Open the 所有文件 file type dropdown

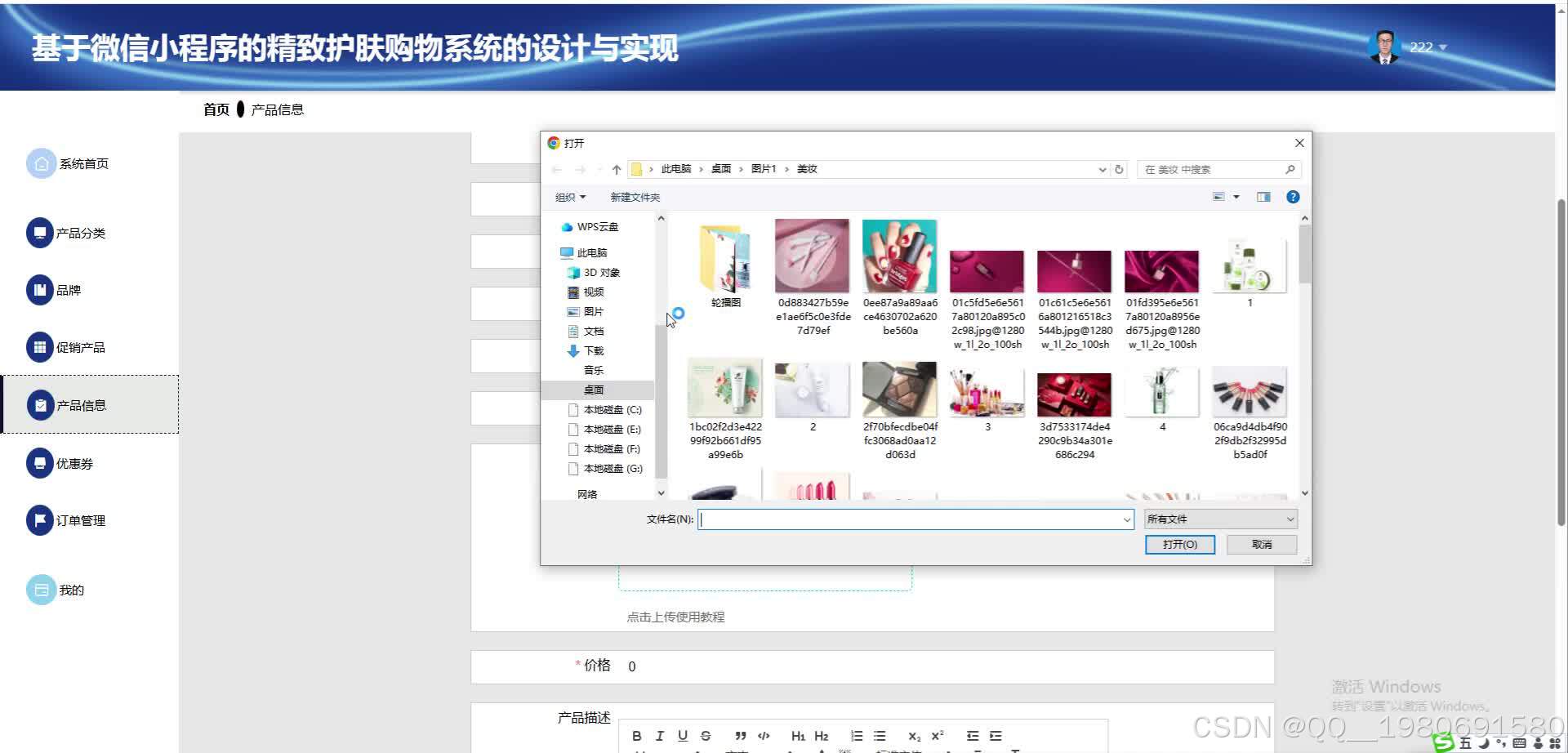1220,518
